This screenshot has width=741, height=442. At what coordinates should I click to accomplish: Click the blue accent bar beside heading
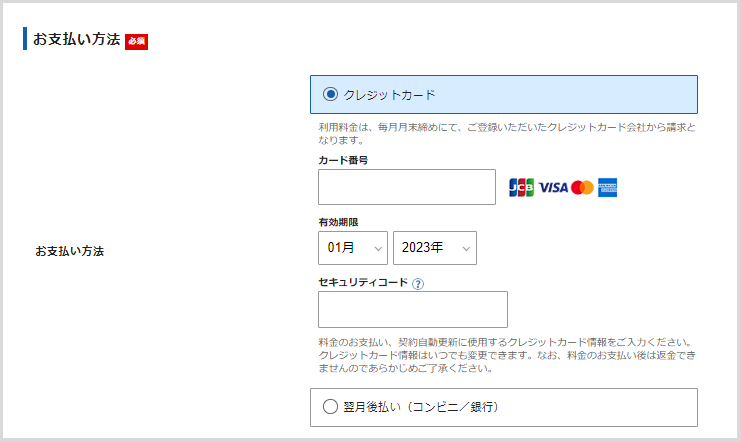pos(25,40)
